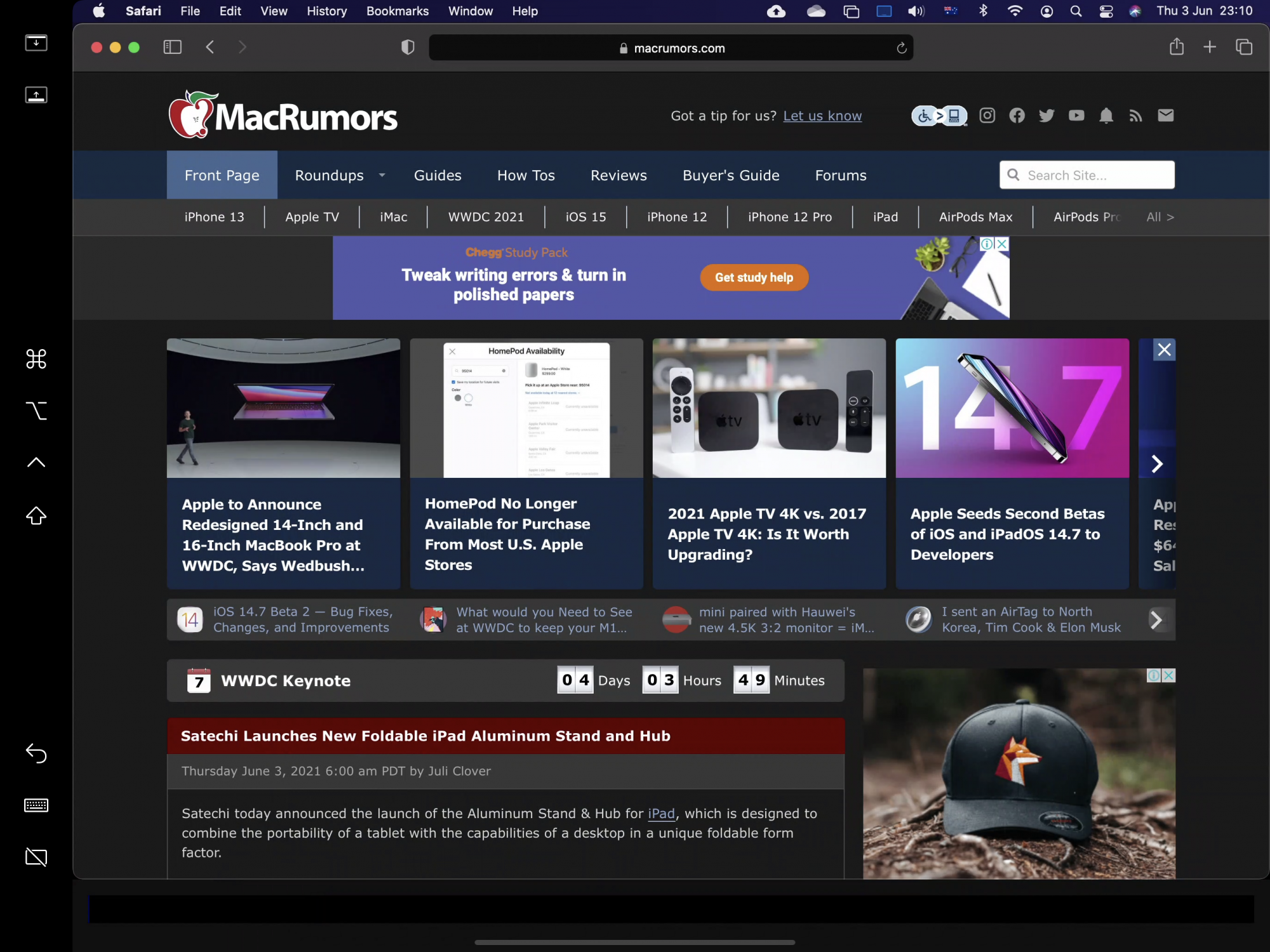Click the Wi-Fi menu bar icon
This screenshot has height=952, width=1270.
pos(1015,11)
